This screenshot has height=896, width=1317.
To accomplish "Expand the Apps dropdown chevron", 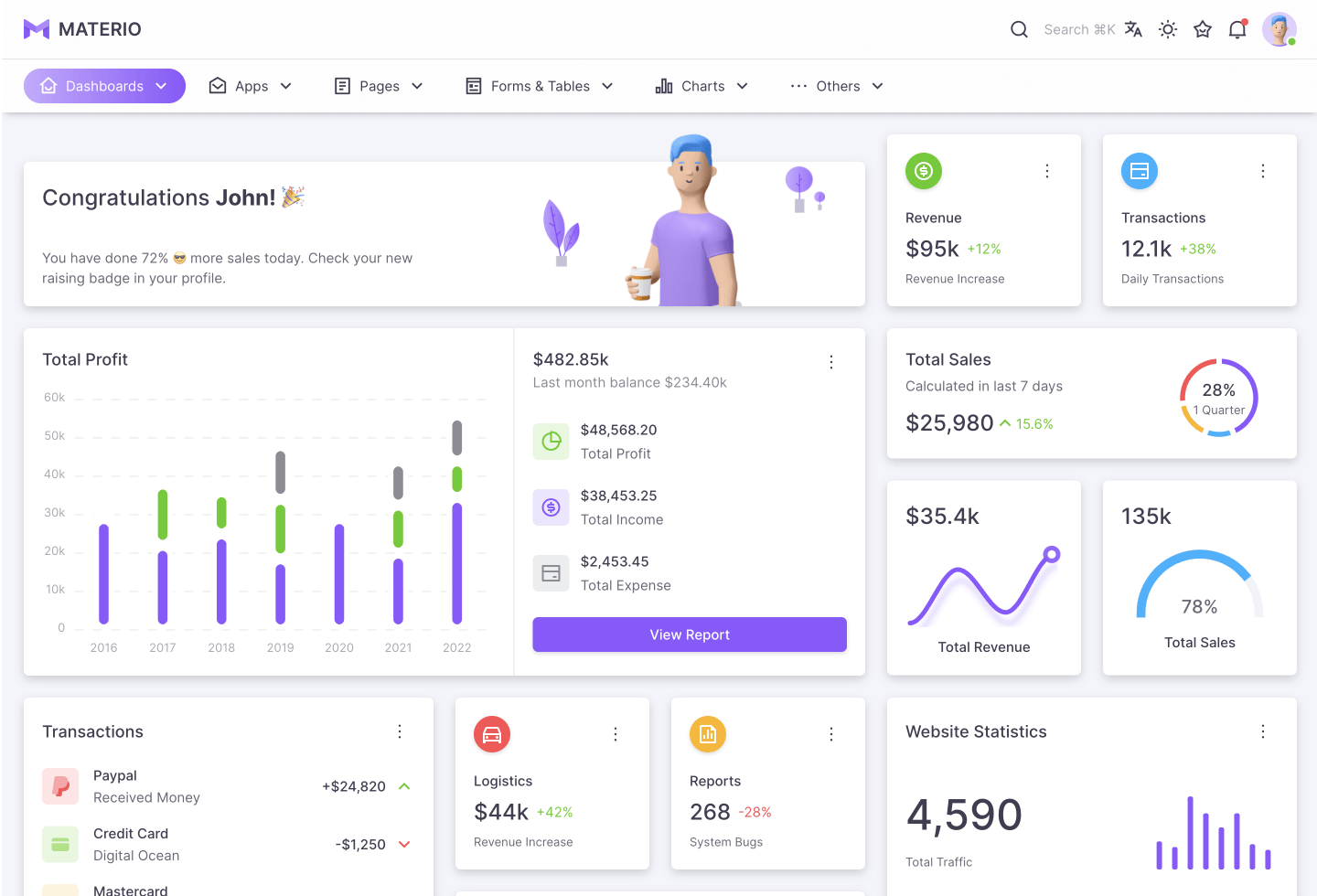I will click(285, 86).
